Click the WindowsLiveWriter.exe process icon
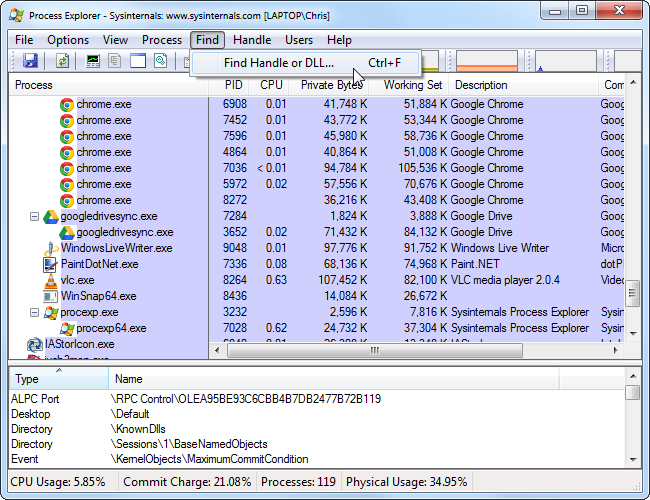Image resolution: width=650 pixels, height=500 pixels. pos(51,248)
